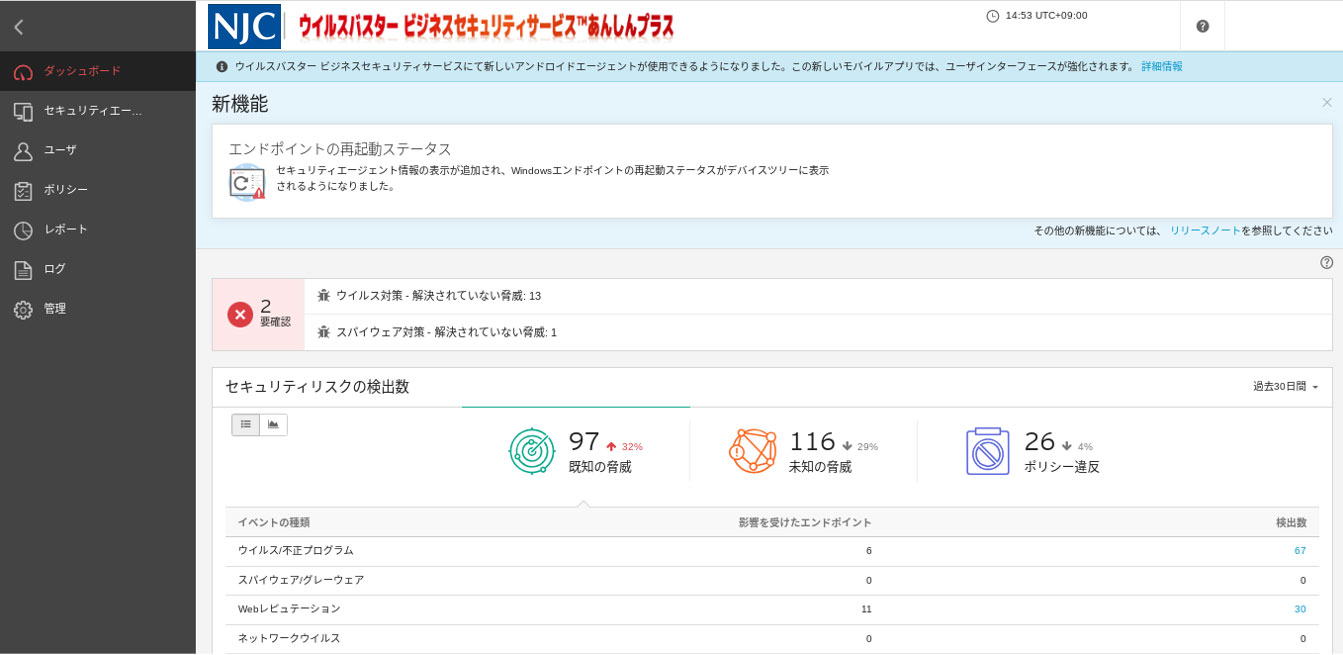
Task: Select the ポリシー違反 tab
Action: pos(1030,451)
